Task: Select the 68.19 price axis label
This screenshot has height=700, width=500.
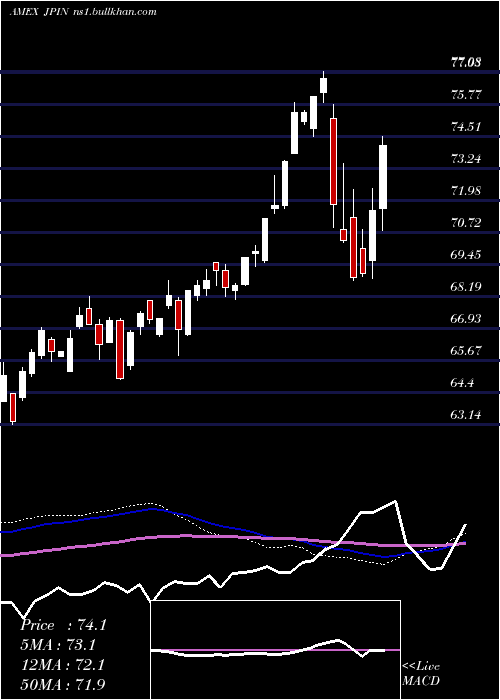Action: (466, 286)
